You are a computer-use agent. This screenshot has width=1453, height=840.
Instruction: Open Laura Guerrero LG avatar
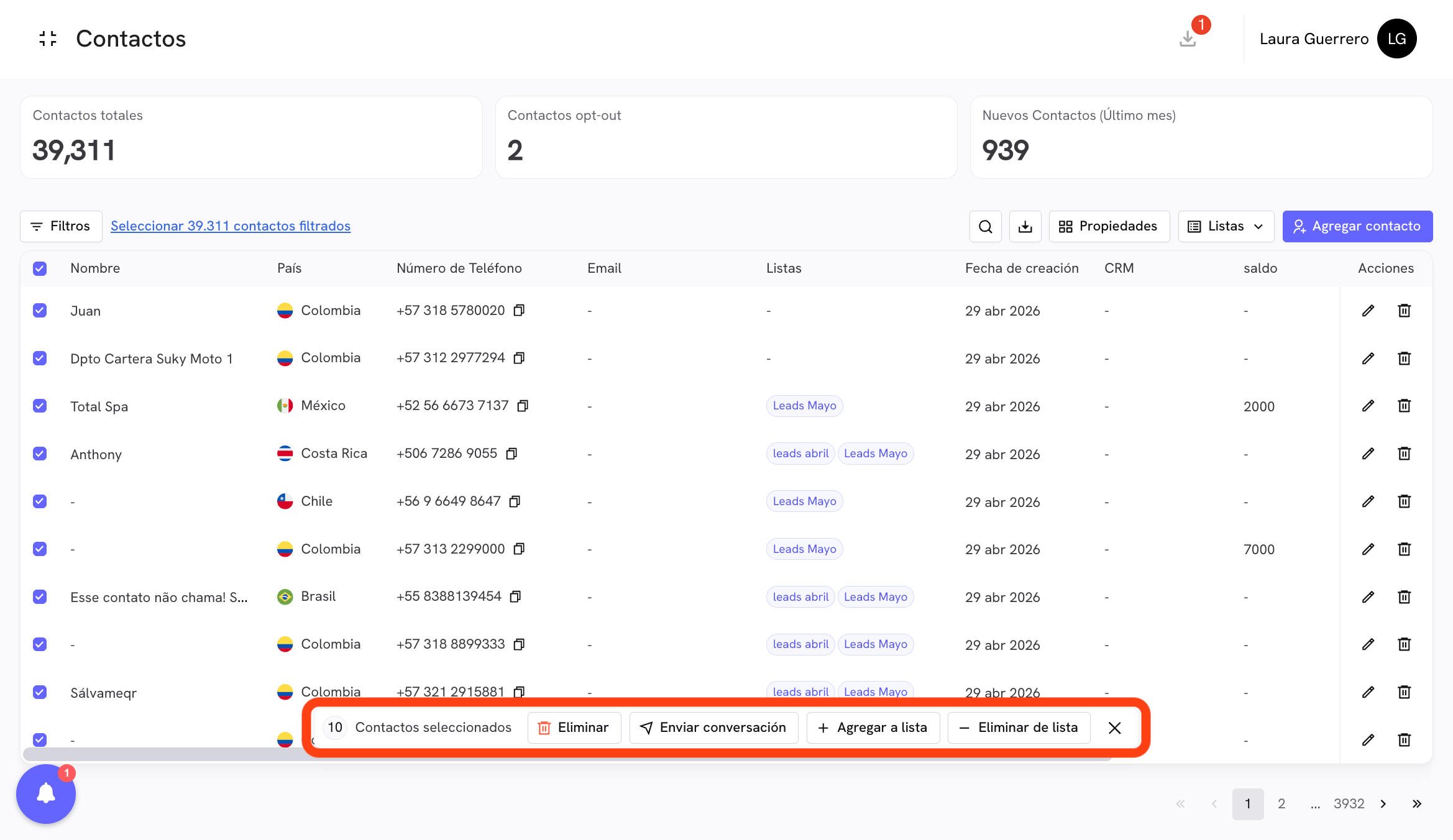(x=1396, y=39)
